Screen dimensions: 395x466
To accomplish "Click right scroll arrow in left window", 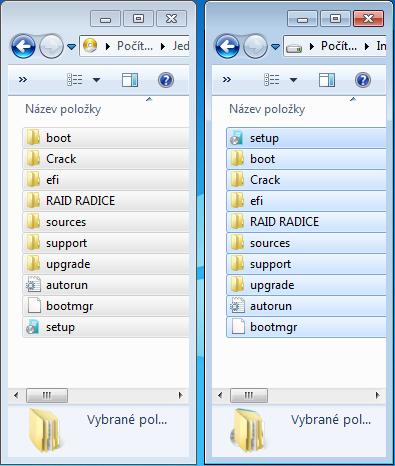I will [181, 395].
